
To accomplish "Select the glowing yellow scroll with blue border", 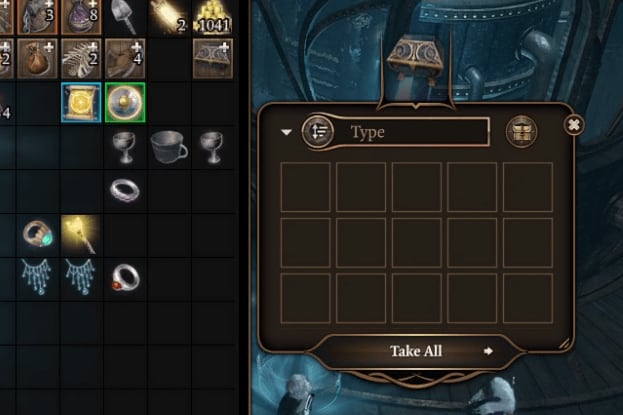I will pyautogui.click(x=81, y=103).
